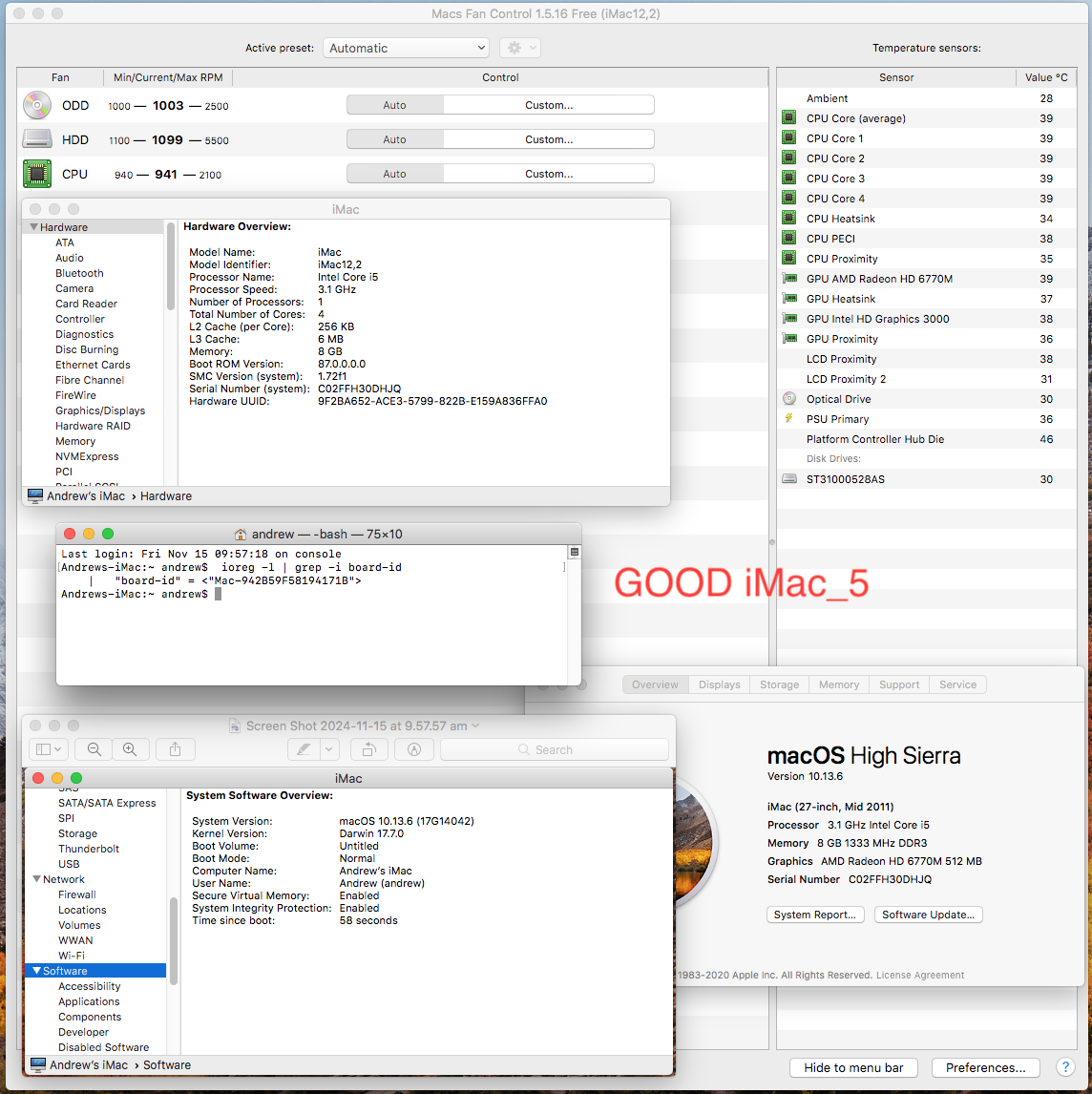This screenshot has width=1092, height=1094.
Task: Click the Share icon in Preview toolbar
Action: click(x=175, y=749)
